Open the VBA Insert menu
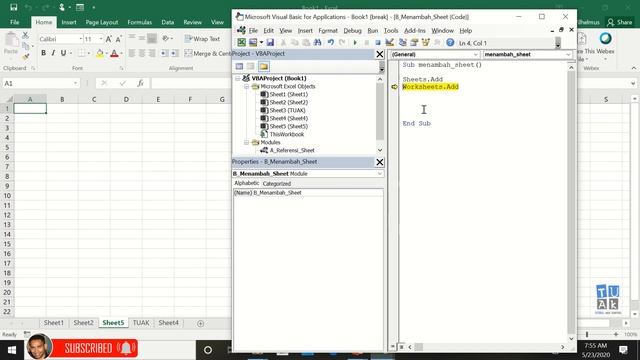Viewport: 640px width, 360px height. click(x=305, y=31)
